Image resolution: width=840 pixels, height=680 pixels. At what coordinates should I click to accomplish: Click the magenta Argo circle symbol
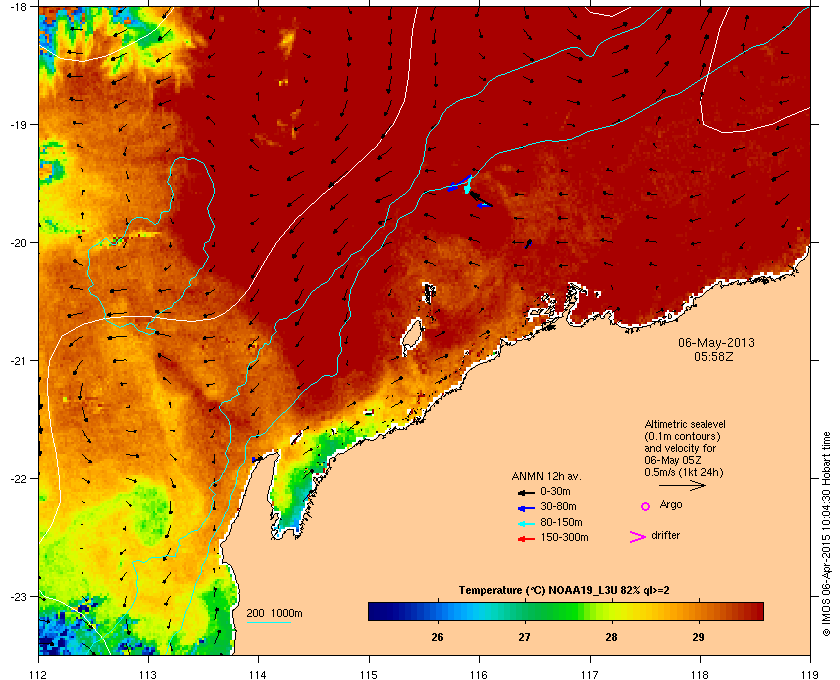(x=646, y=506)
